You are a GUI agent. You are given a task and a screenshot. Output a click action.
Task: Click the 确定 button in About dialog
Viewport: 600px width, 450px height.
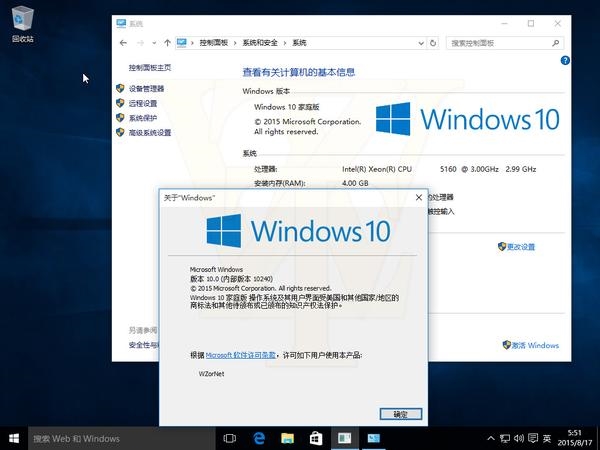[401, 414]
